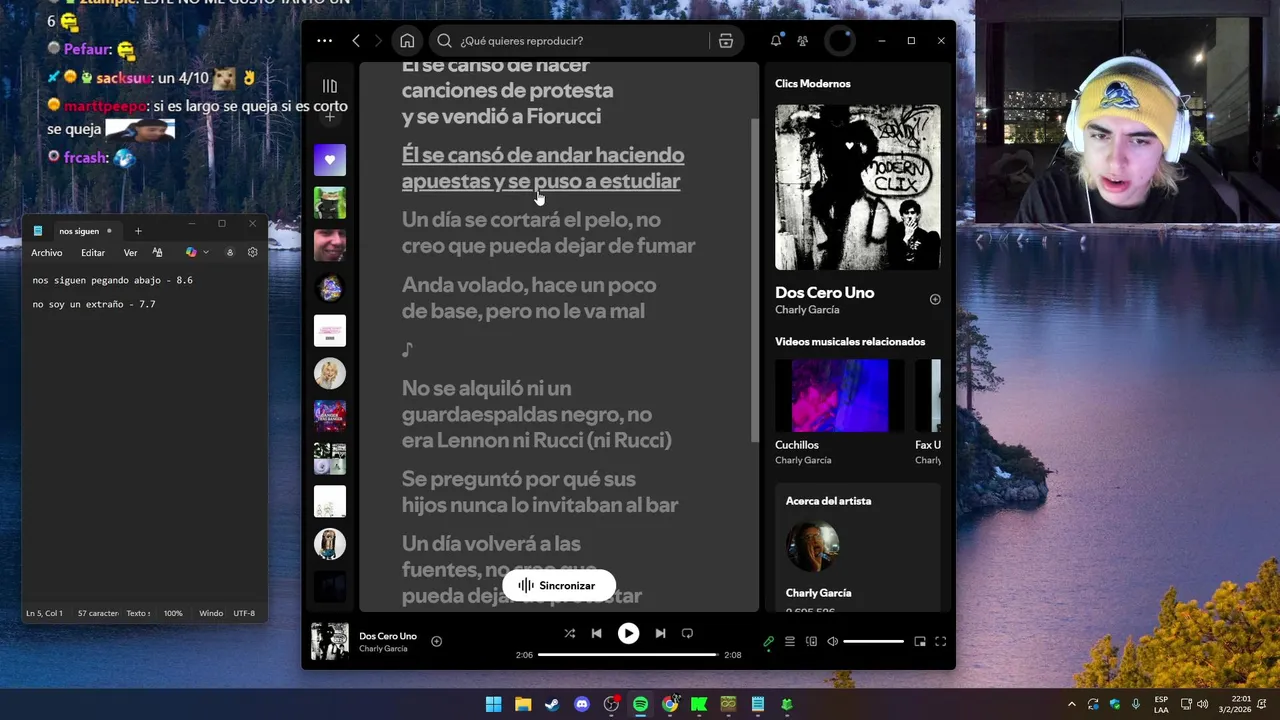Go back in Spotify navigation
Image resolution: width=1280 pixels, height=720 pixels.
(x=356, y=41)
